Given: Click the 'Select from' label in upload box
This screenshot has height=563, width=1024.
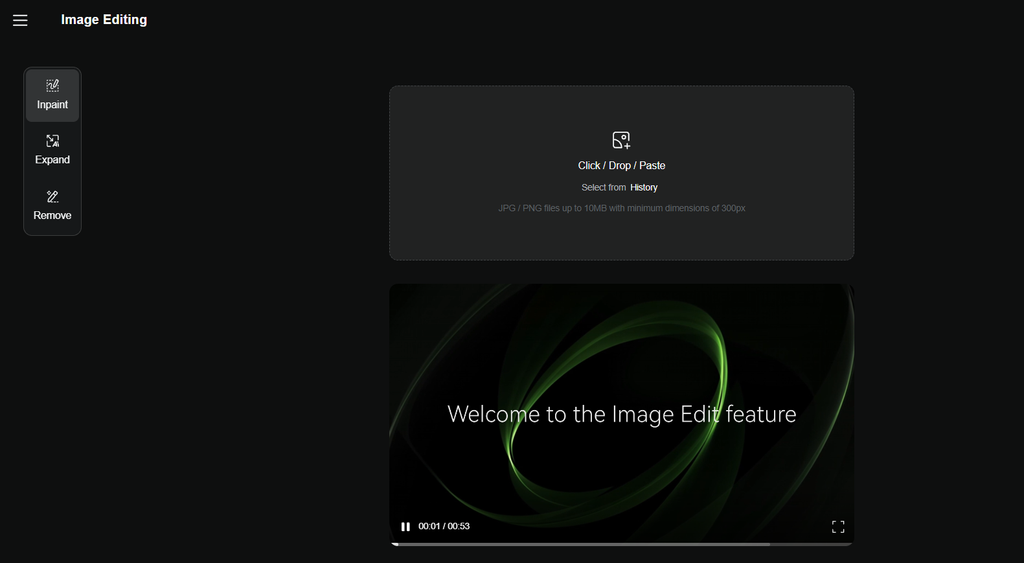Looking at the screenshot, I should click(x=603, y=188).
